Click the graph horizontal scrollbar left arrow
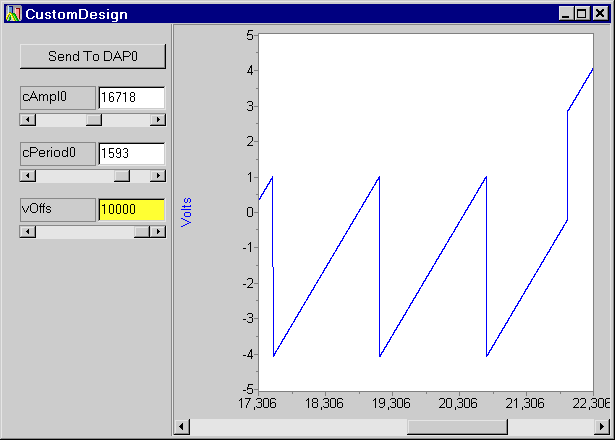Viewport: 616px width, 440px height. [x=182, y=427]
